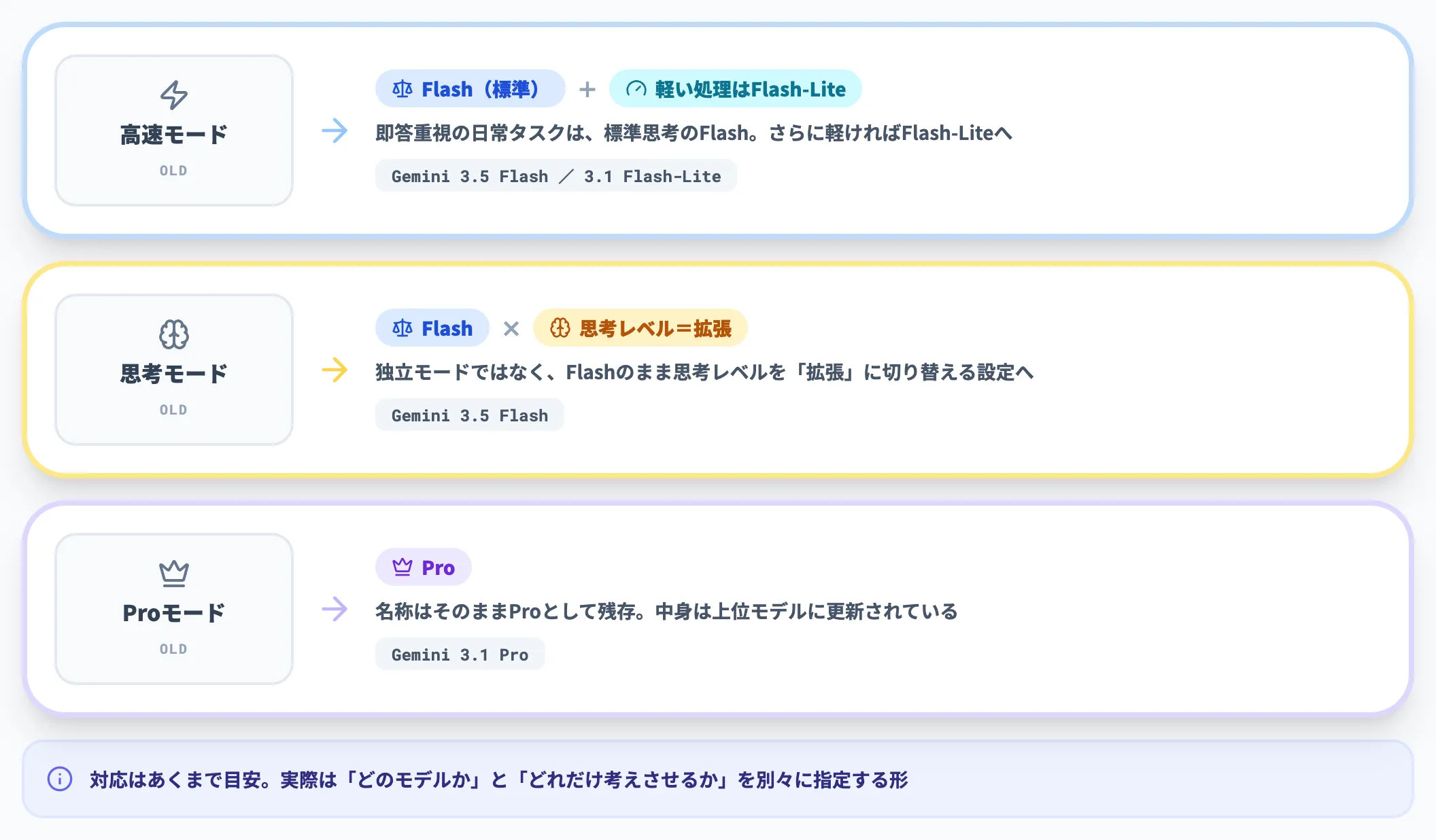Select the purple Pro badge

pyautogui.click(x=424, y=567)
